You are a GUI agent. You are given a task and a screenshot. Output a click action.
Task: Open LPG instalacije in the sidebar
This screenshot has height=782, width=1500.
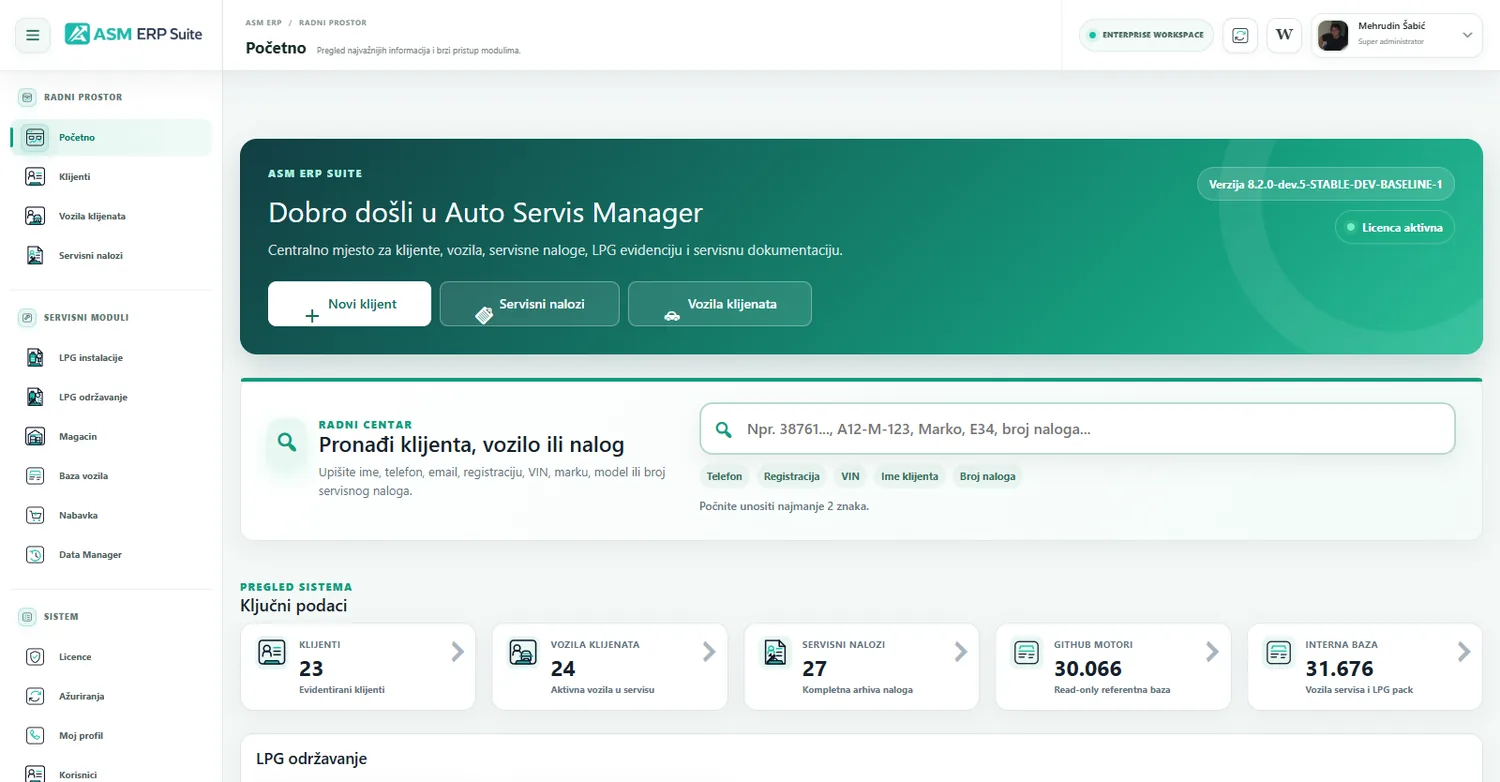coord(111,358)
